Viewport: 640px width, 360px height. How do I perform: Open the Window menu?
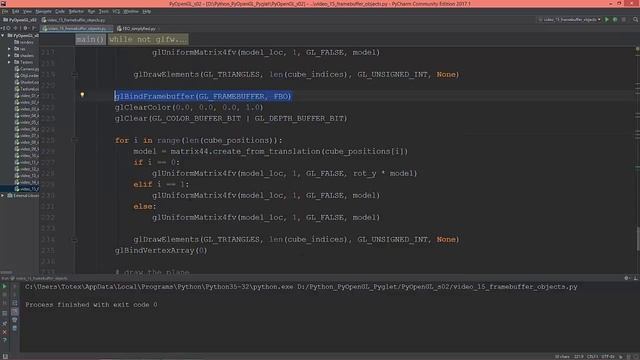[x=131, y=11]
